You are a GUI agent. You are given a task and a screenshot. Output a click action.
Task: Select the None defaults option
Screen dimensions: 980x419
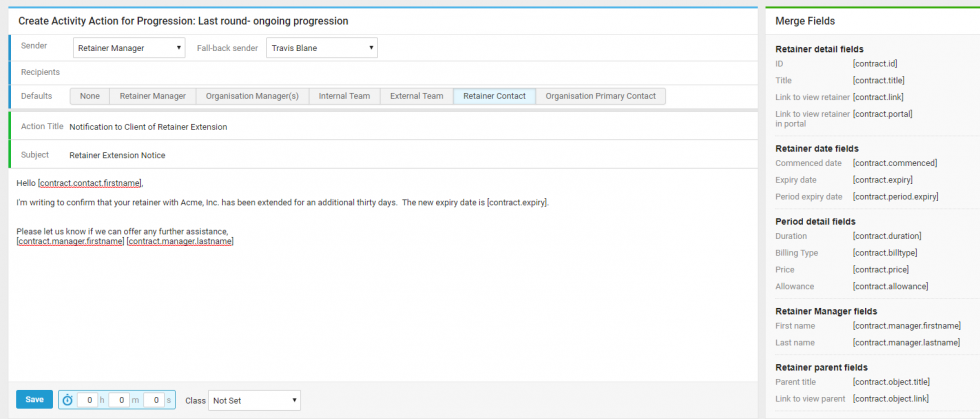(90, 96)
